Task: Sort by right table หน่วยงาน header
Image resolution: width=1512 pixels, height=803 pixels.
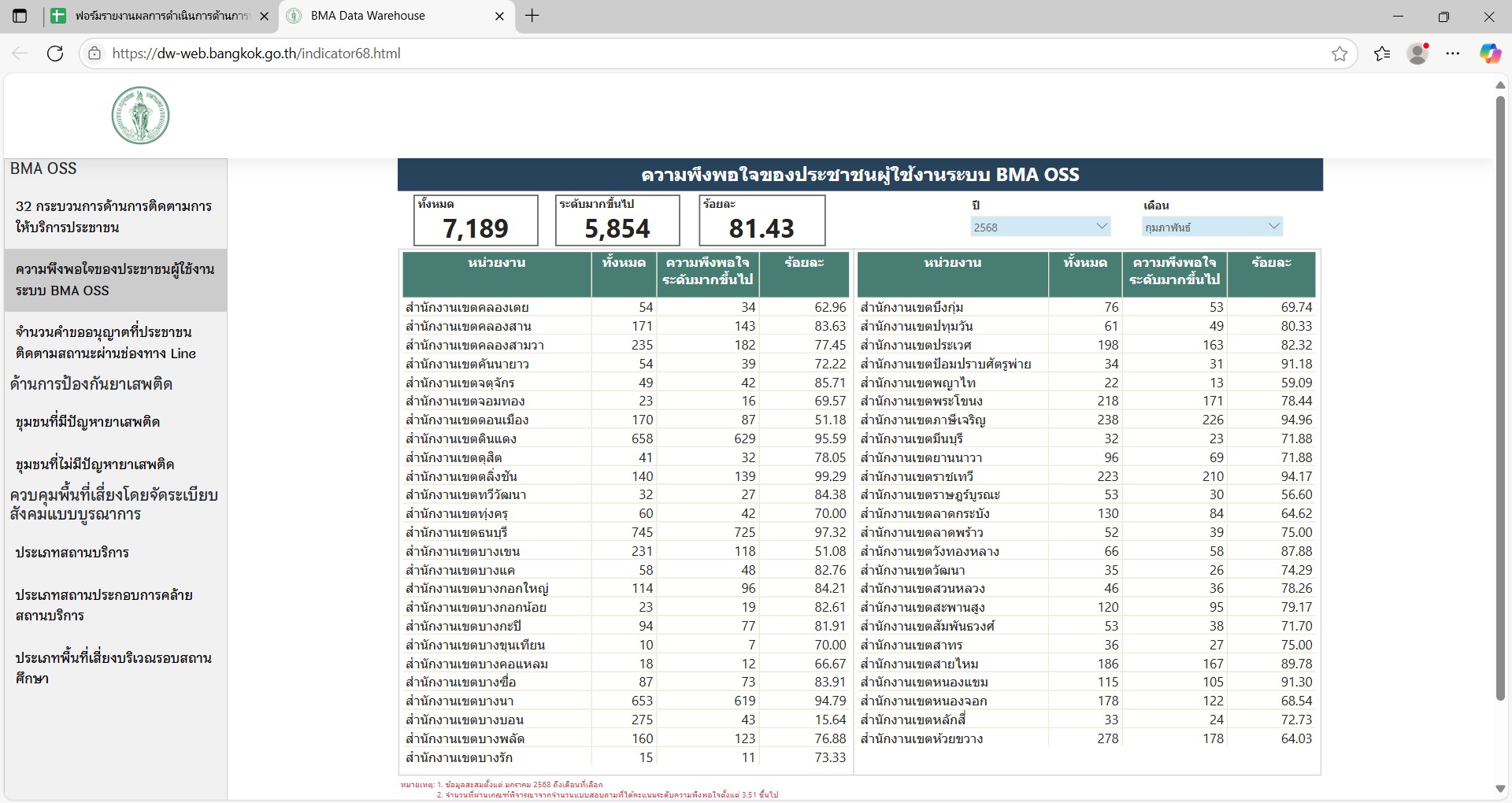Action: click(953, 274)
